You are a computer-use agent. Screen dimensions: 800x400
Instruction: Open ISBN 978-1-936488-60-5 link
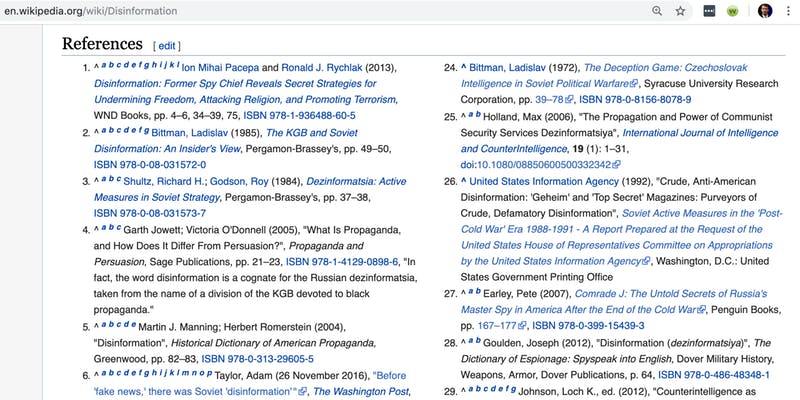pos(299,115)
